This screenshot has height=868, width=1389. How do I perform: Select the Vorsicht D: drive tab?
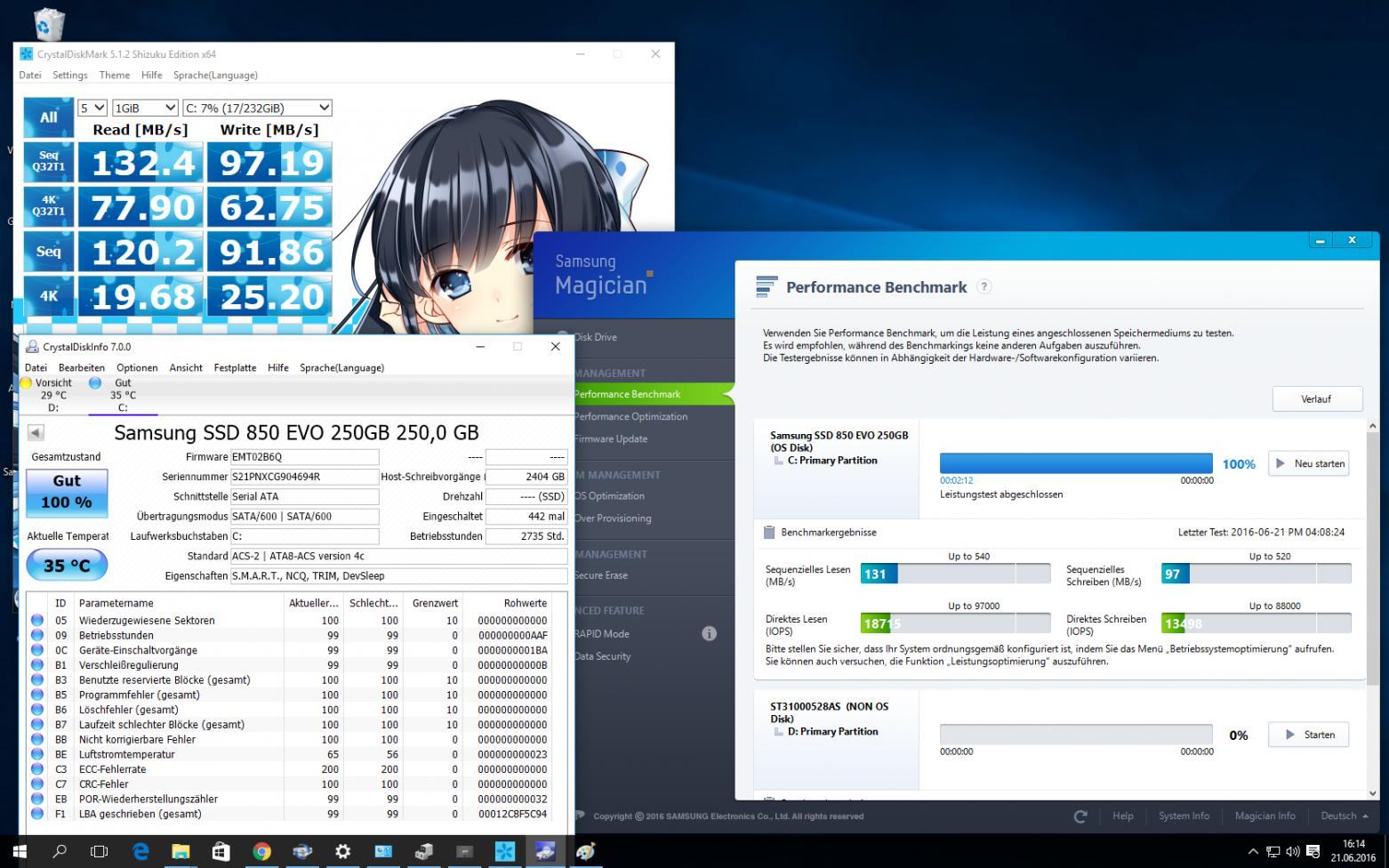[x=47, y=395]
